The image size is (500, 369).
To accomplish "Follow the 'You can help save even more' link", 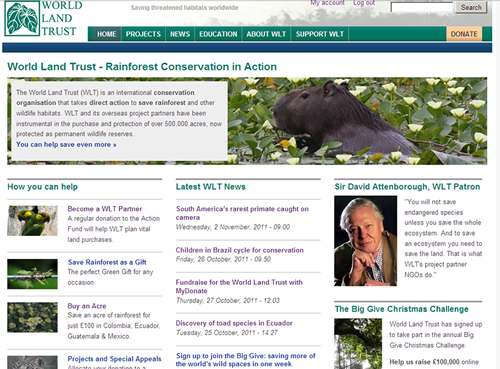I will [66, 145].
